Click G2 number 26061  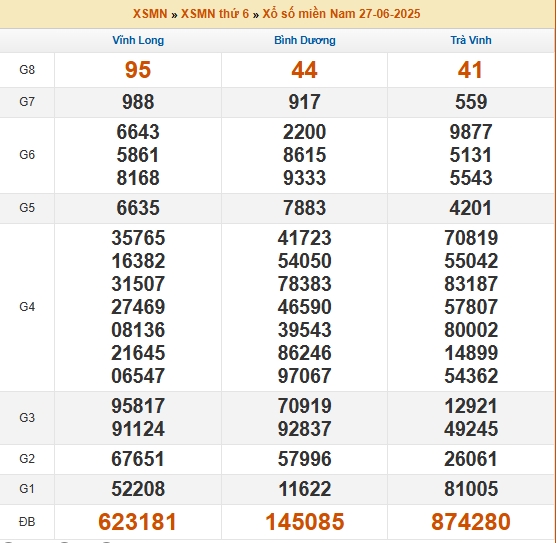tap(471, 459)
